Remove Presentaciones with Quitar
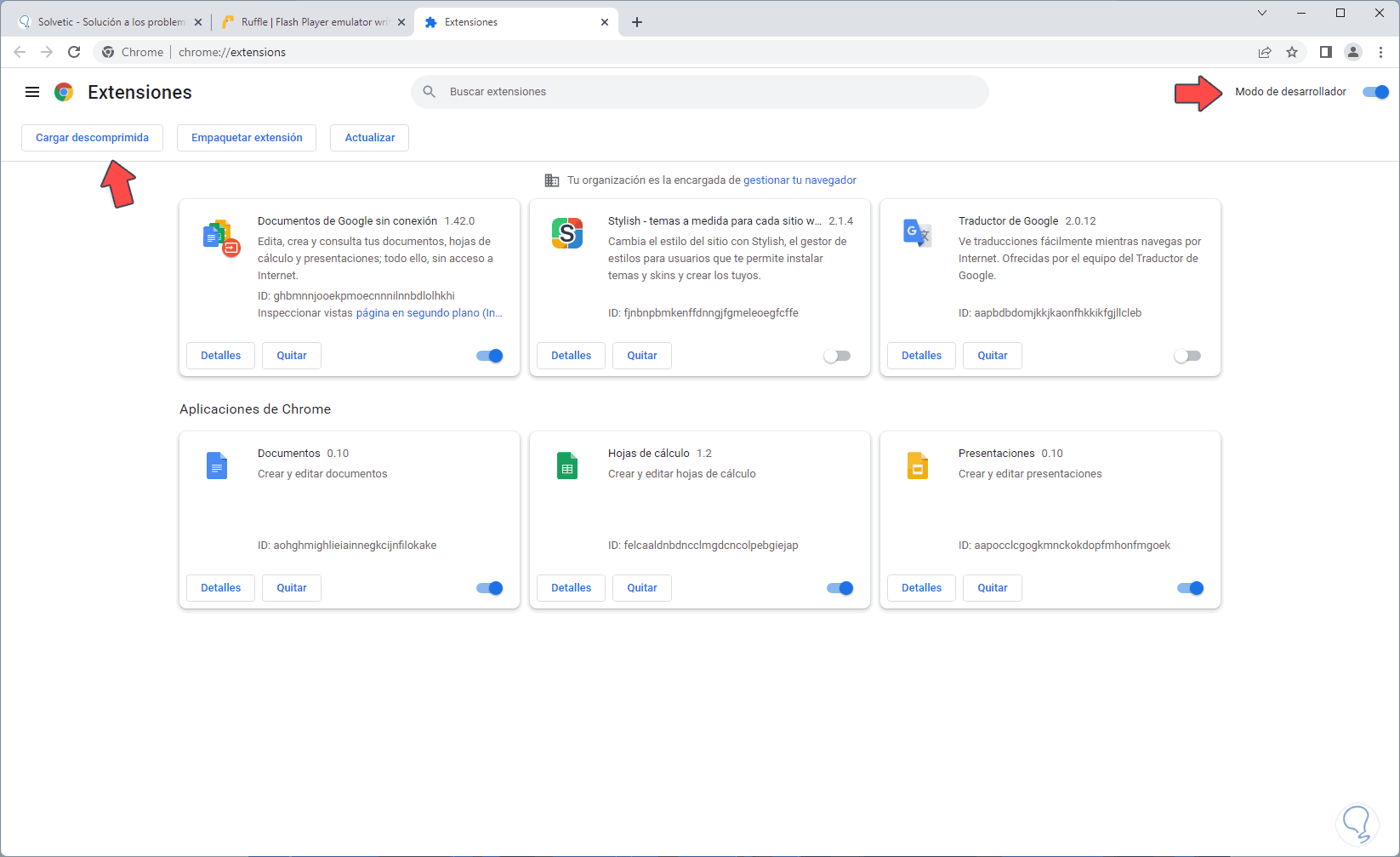Image resolution: width=1400 pixels, height=857 pixels. tap(993, 588)
